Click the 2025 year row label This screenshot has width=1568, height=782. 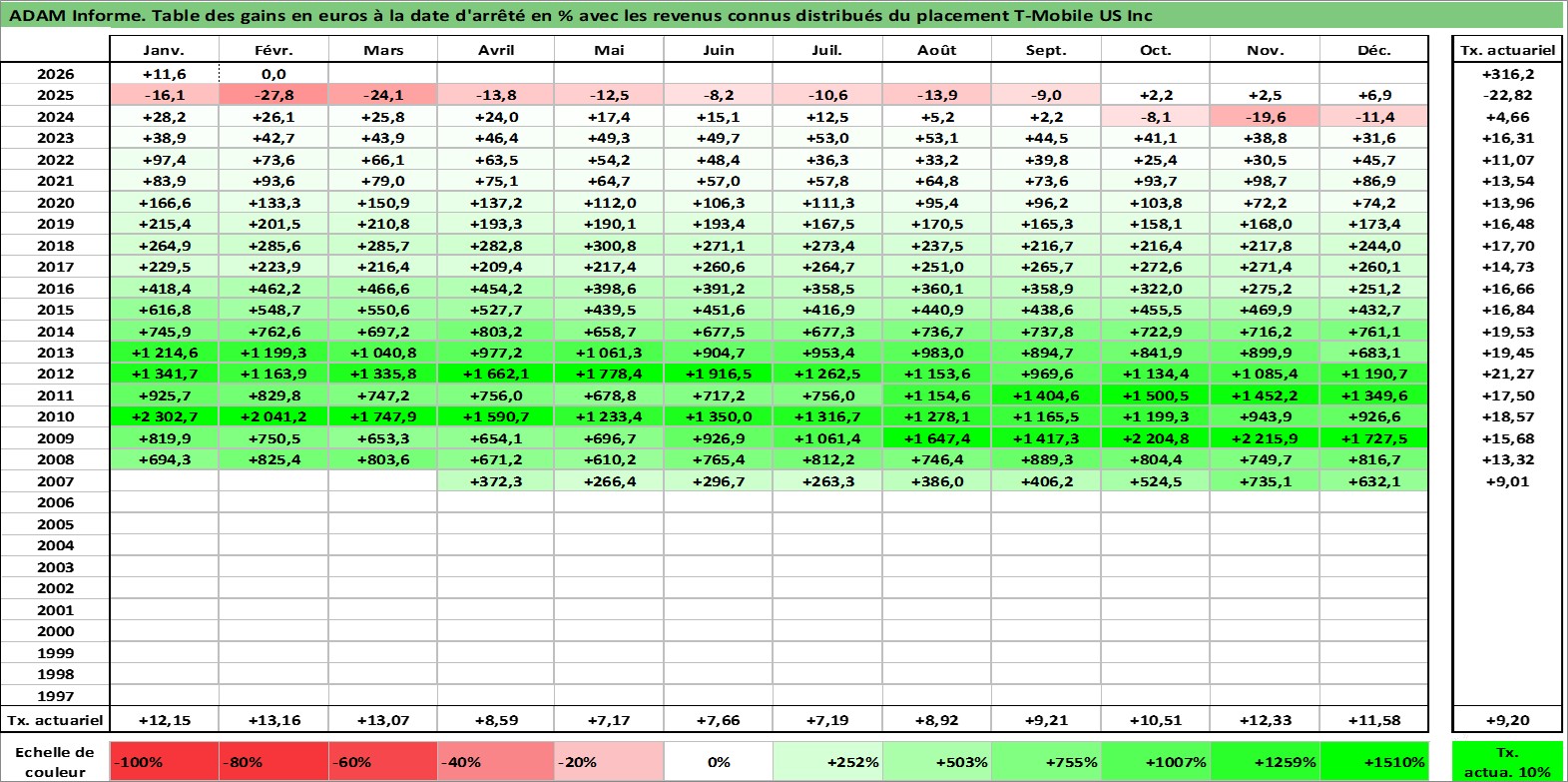click(x=55, y=95)
